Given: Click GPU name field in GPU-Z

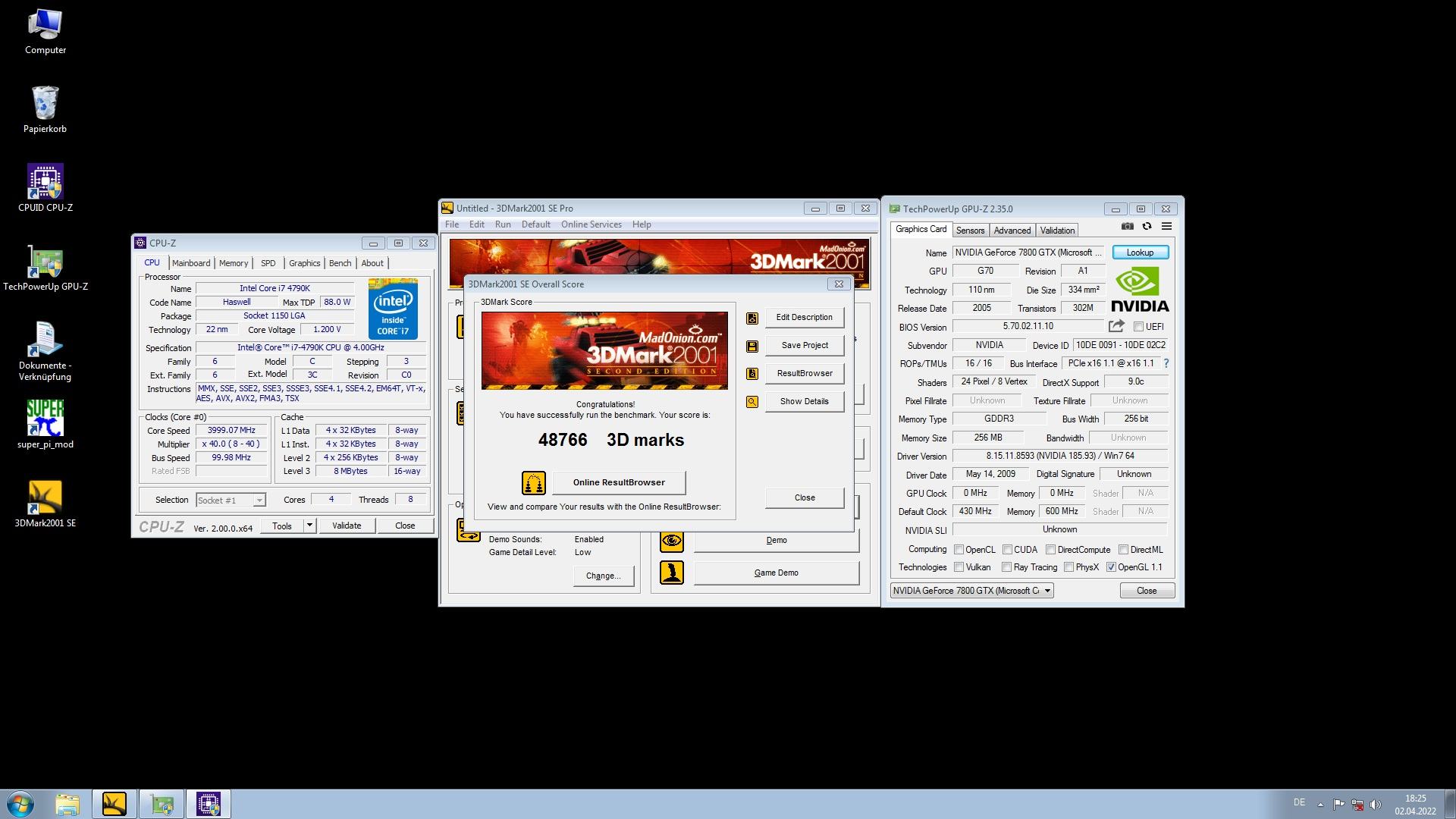Looking at the screenshot, I should point(1030,253).
